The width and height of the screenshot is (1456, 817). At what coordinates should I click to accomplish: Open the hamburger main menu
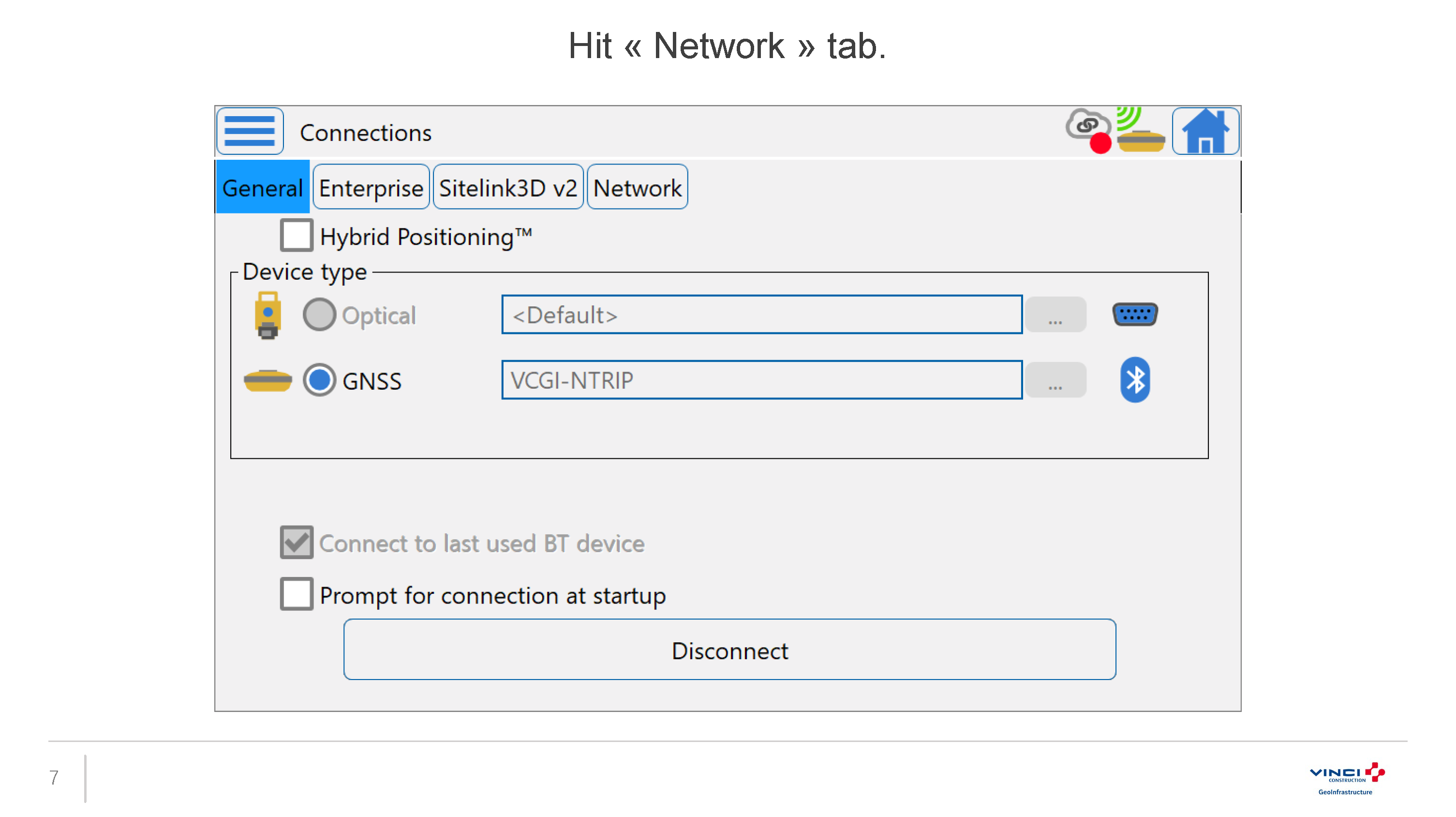point(250,131)
